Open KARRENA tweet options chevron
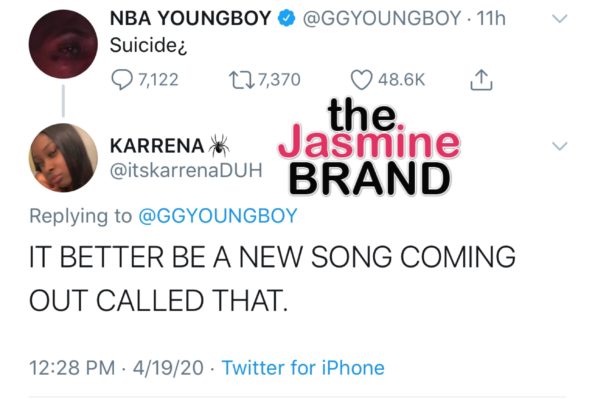Image resolution: width=595 pixels, height=399 pixels. coord(559,146)
